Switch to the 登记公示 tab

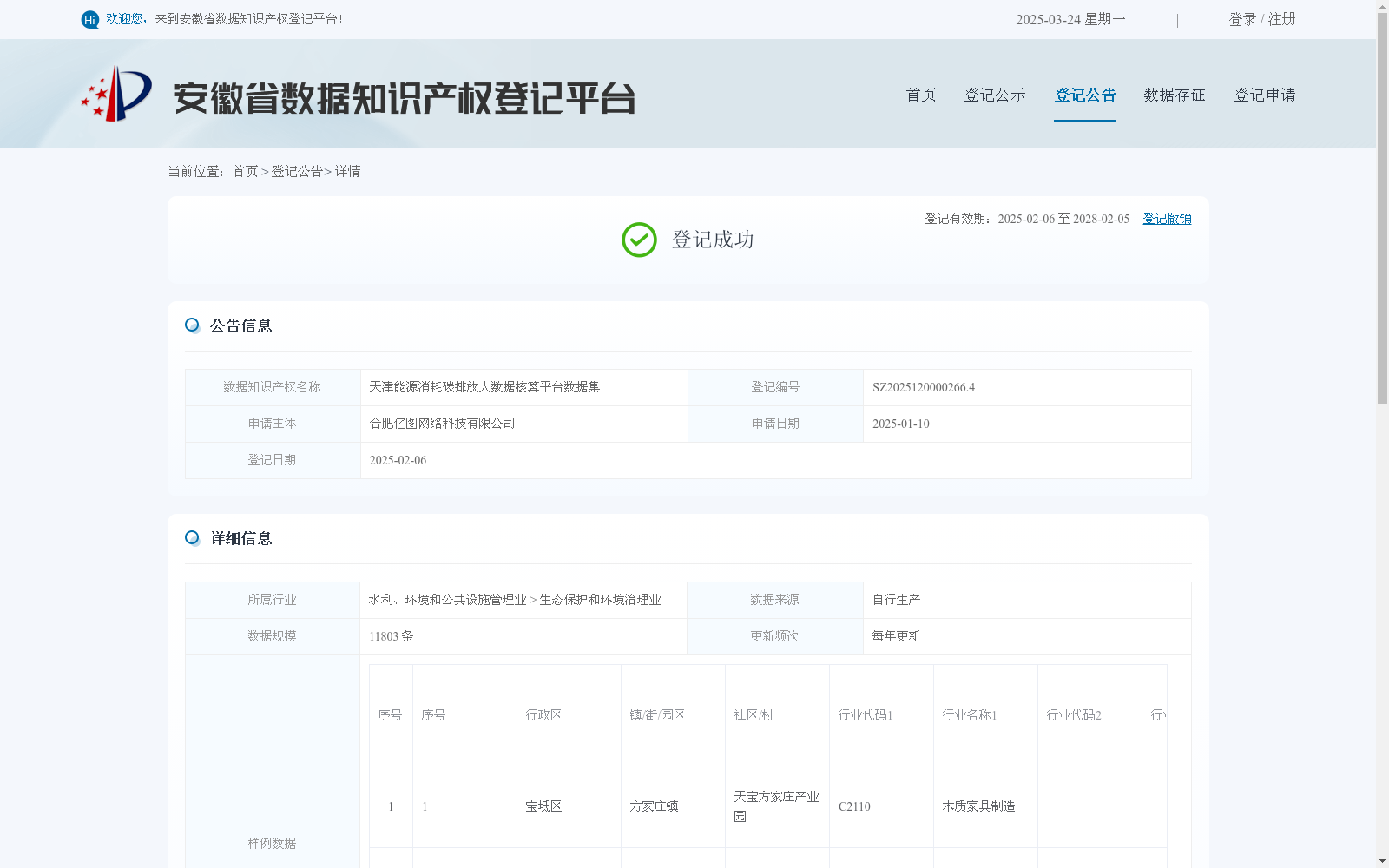pos(995,95)
